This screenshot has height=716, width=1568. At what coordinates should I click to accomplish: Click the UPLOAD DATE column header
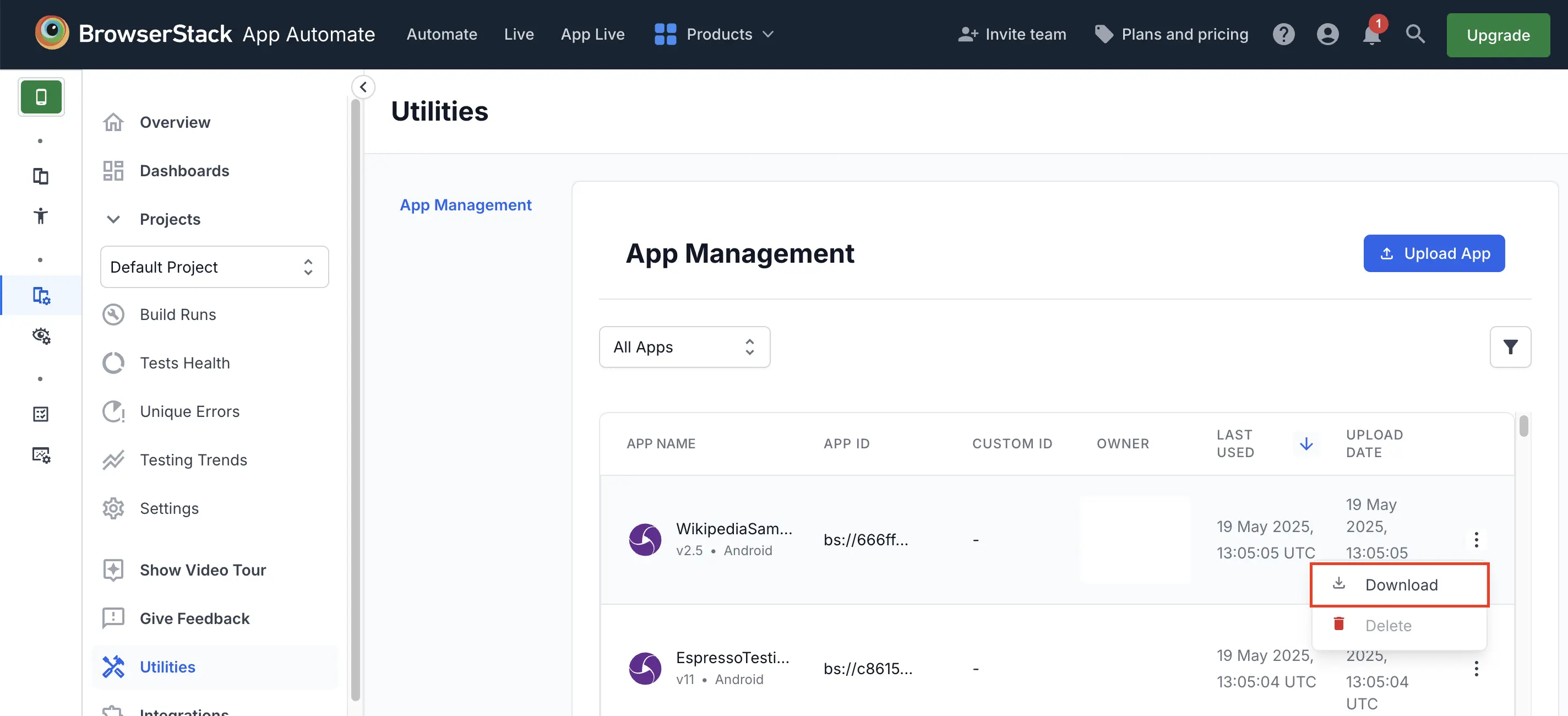[x=1374, y=444]
